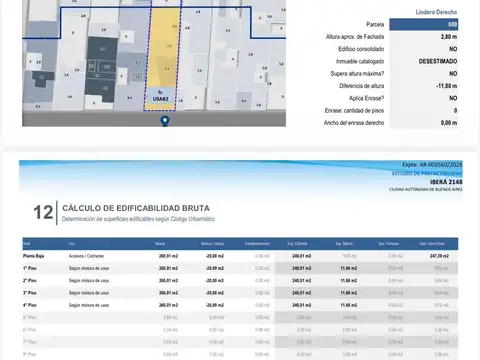Select the Parcela value 009
480x360 pixels.
tap(424, 24)
